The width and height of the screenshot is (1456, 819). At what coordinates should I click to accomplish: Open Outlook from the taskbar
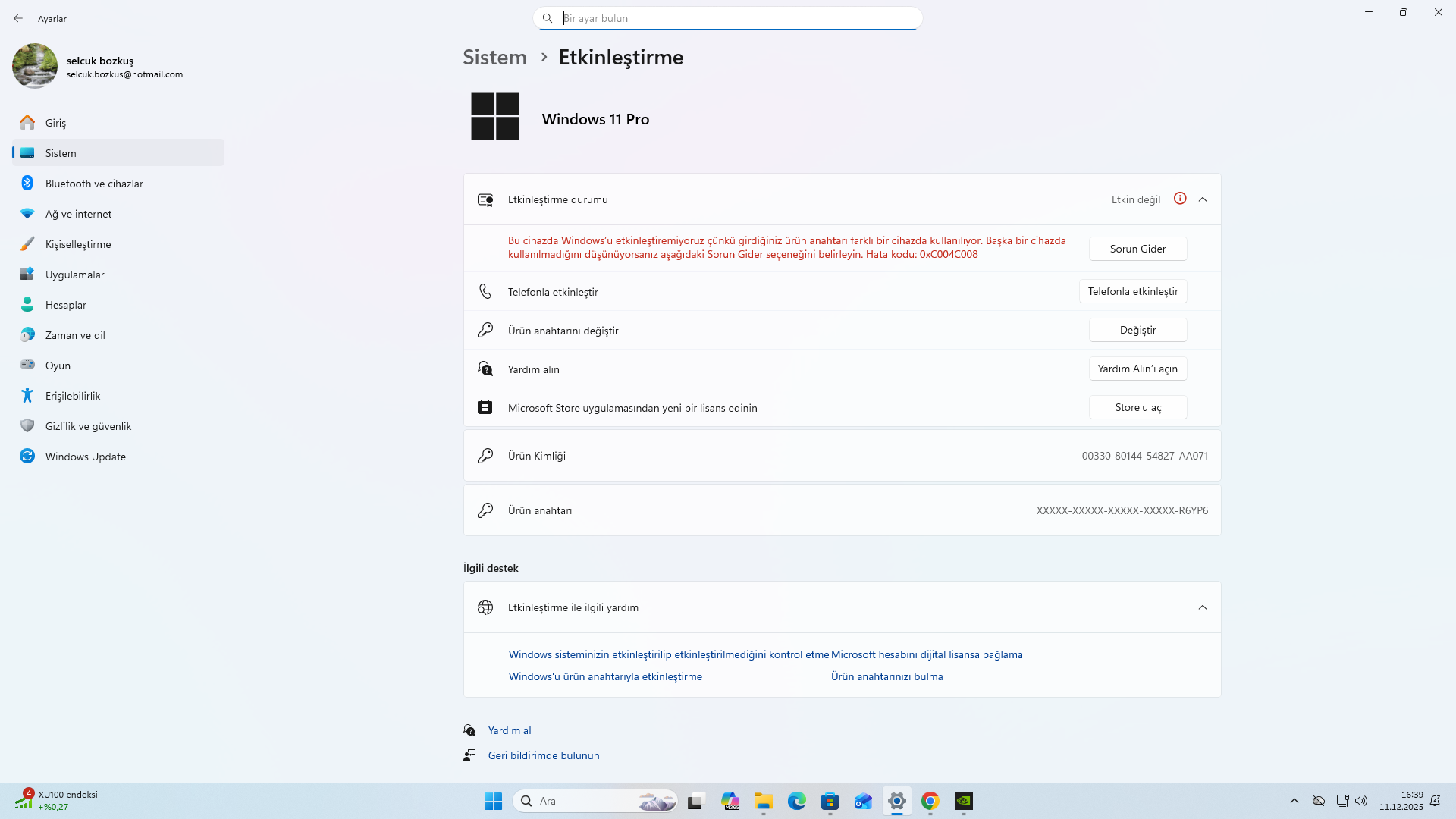[x=864, y=801]
